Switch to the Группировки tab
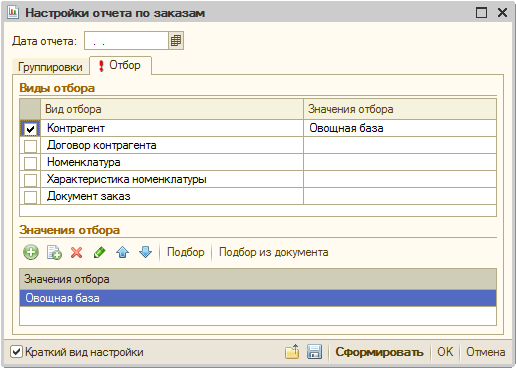The height and width of the screenshot is (368, 516). [50, 67]
